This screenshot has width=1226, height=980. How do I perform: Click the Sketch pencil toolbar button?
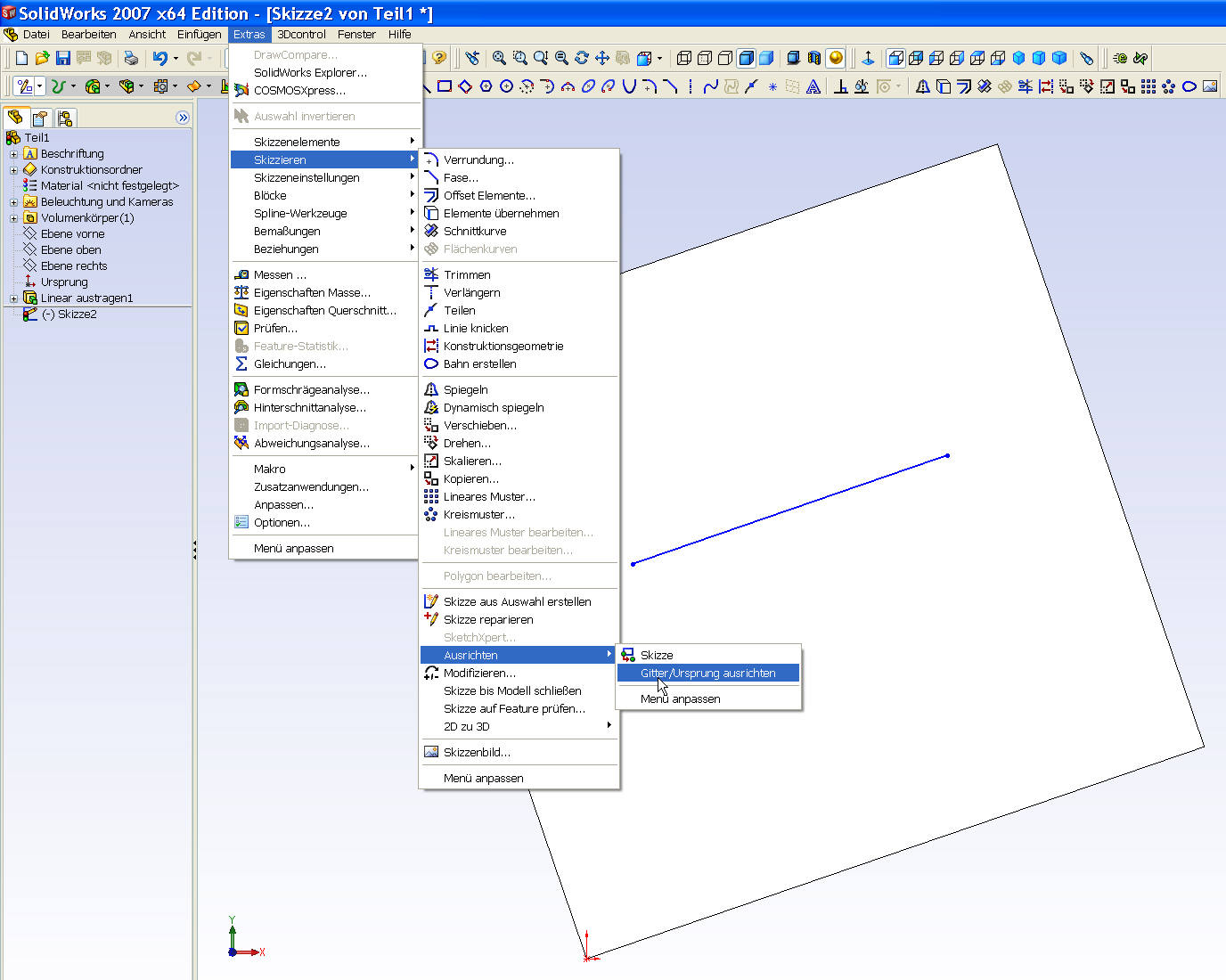click(x=25, y=86)
